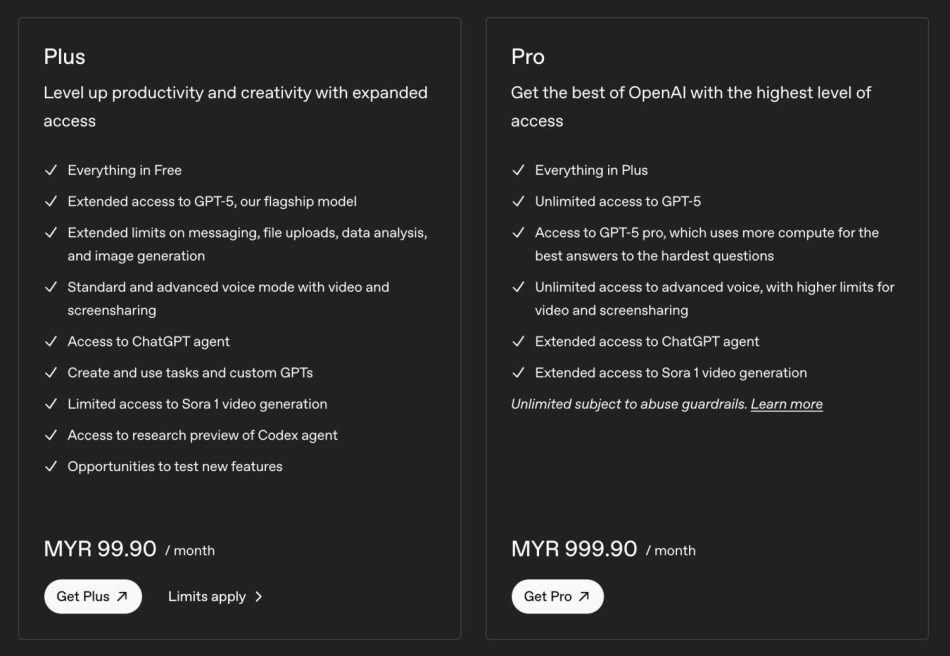Click the Get Plus button

[x=93, y=596]
